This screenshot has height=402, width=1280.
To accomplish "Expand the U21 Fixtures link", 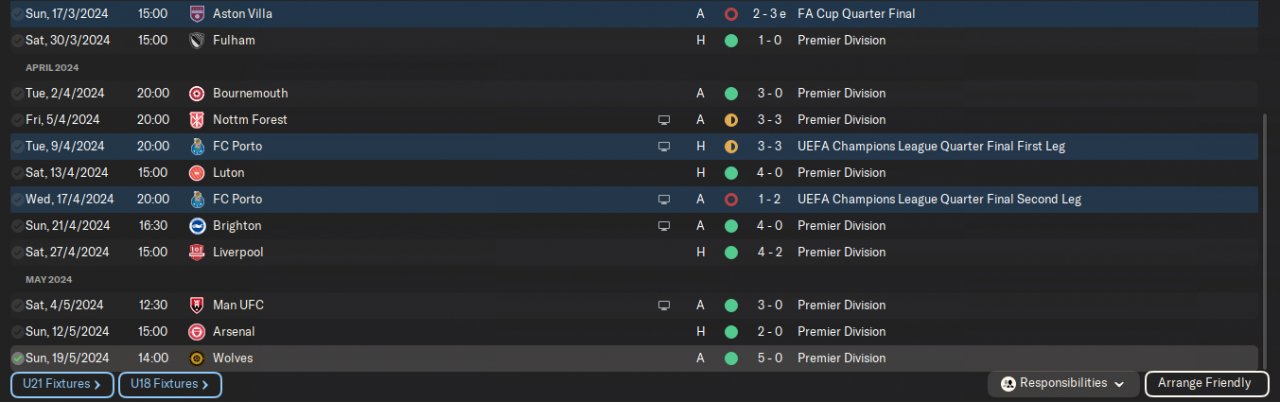I will 62,384.
